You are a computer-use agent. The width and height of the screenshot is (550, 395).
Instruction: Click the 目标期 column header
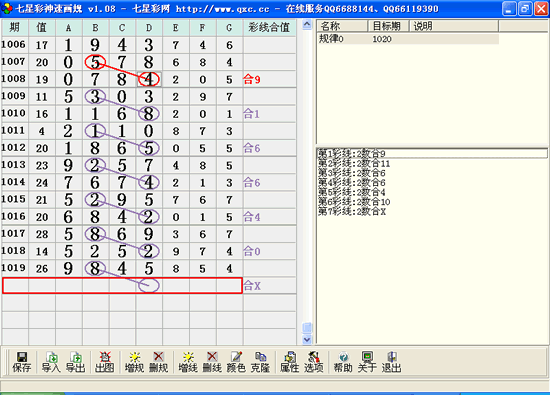pos(388,26)
